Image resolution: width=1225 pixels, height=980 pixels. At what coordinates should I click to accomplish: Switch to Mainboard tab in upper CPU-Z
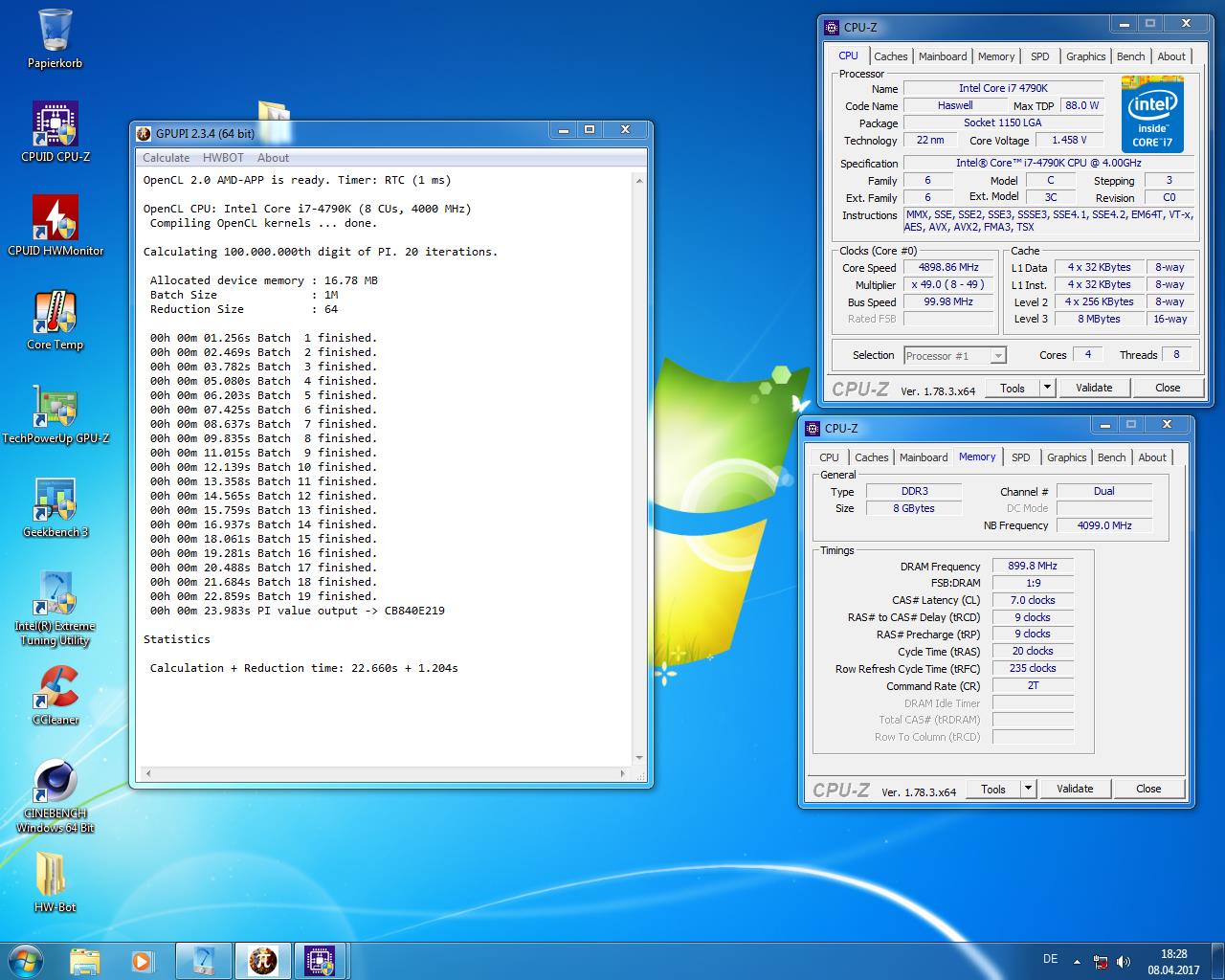[943, 56]
